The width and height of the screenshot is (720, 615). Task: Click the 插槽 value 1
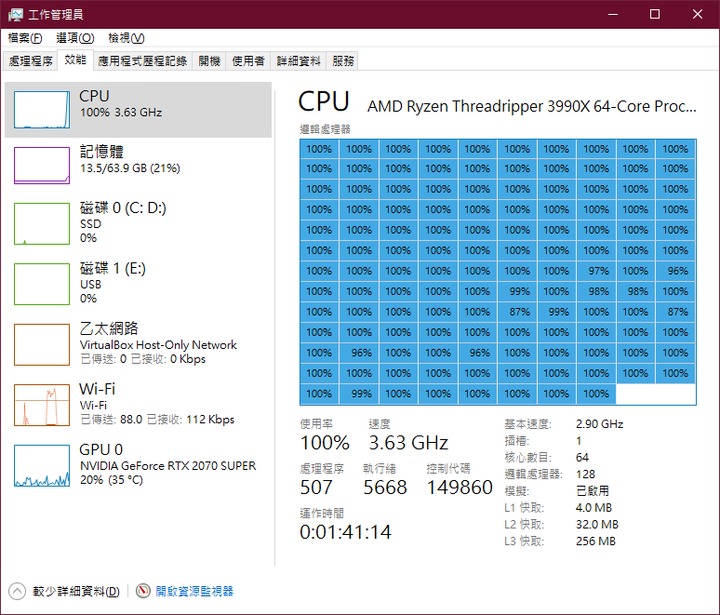[579, 441]
